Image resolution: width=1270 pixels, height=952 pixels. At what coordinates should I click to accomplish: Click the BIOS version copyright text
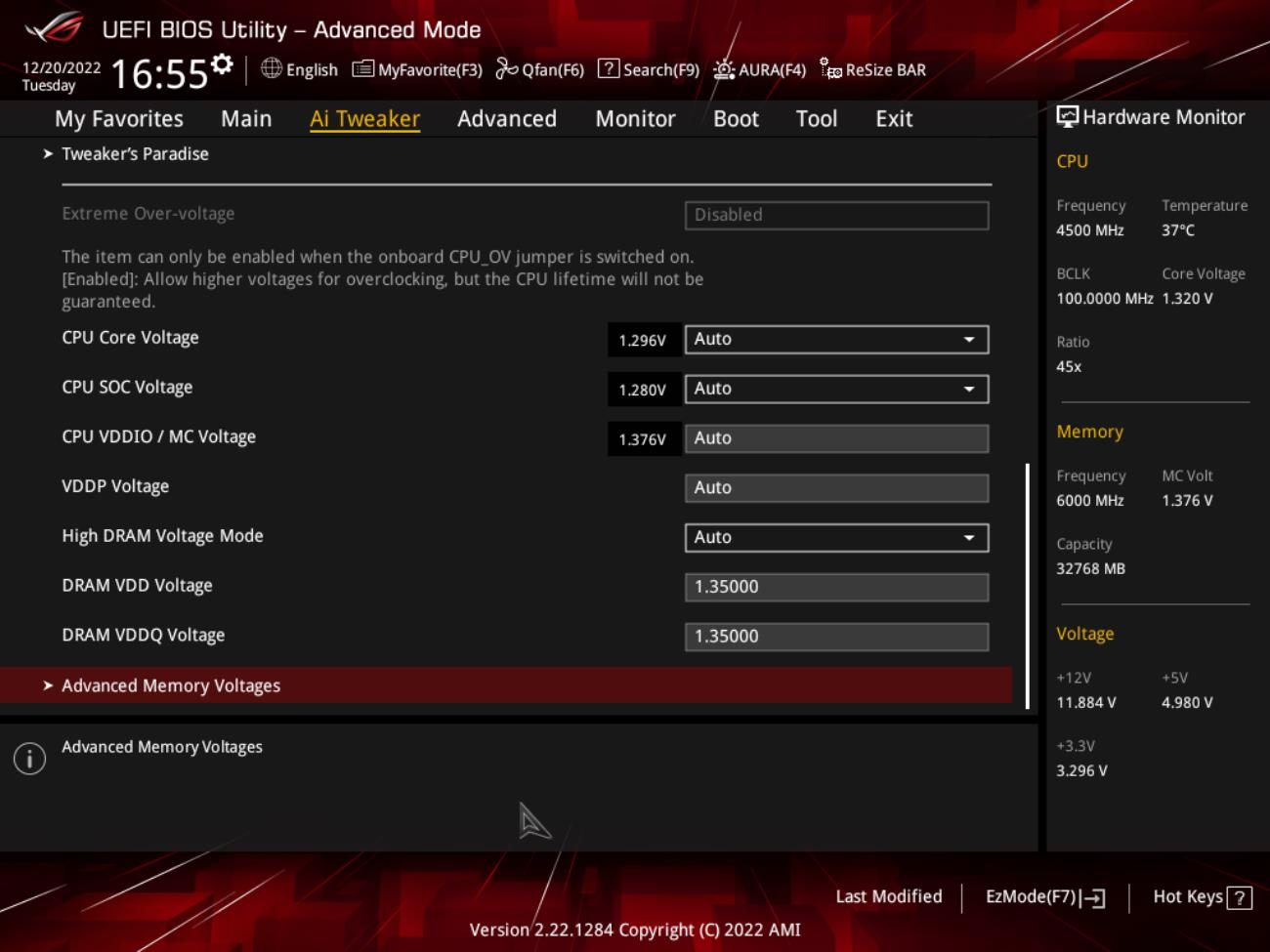[635, 930]
